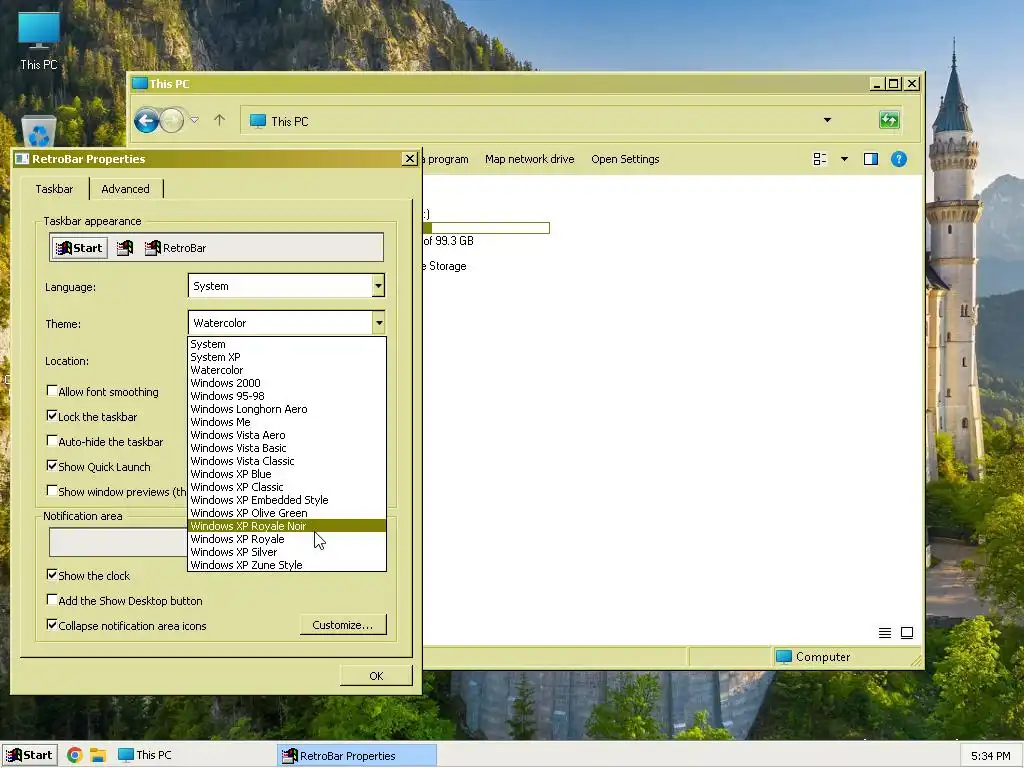The image size is (1024, 768).
Task: Click the taskbar clock showing 5:34 PM
Action: click(x=991, y=756)
